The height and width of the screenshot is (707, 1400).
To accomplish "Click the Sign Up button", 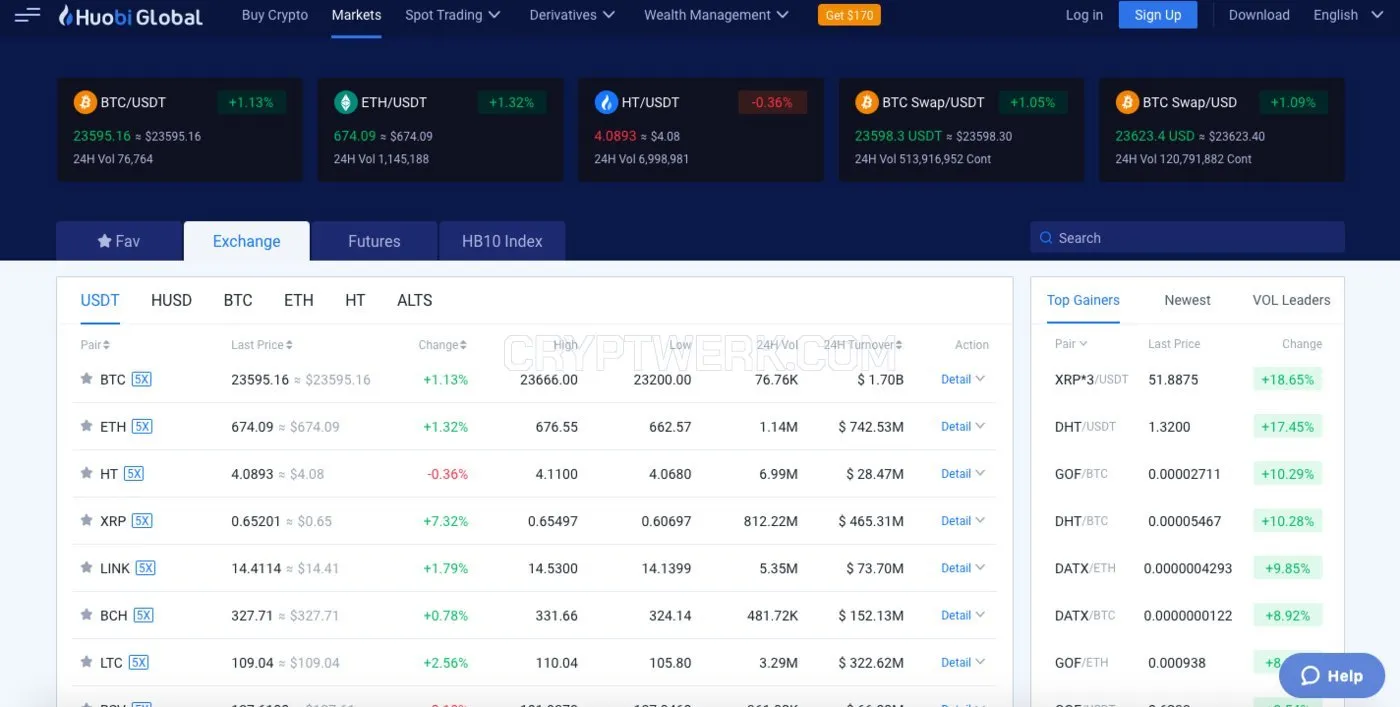I will click(x=1158, y=15).
